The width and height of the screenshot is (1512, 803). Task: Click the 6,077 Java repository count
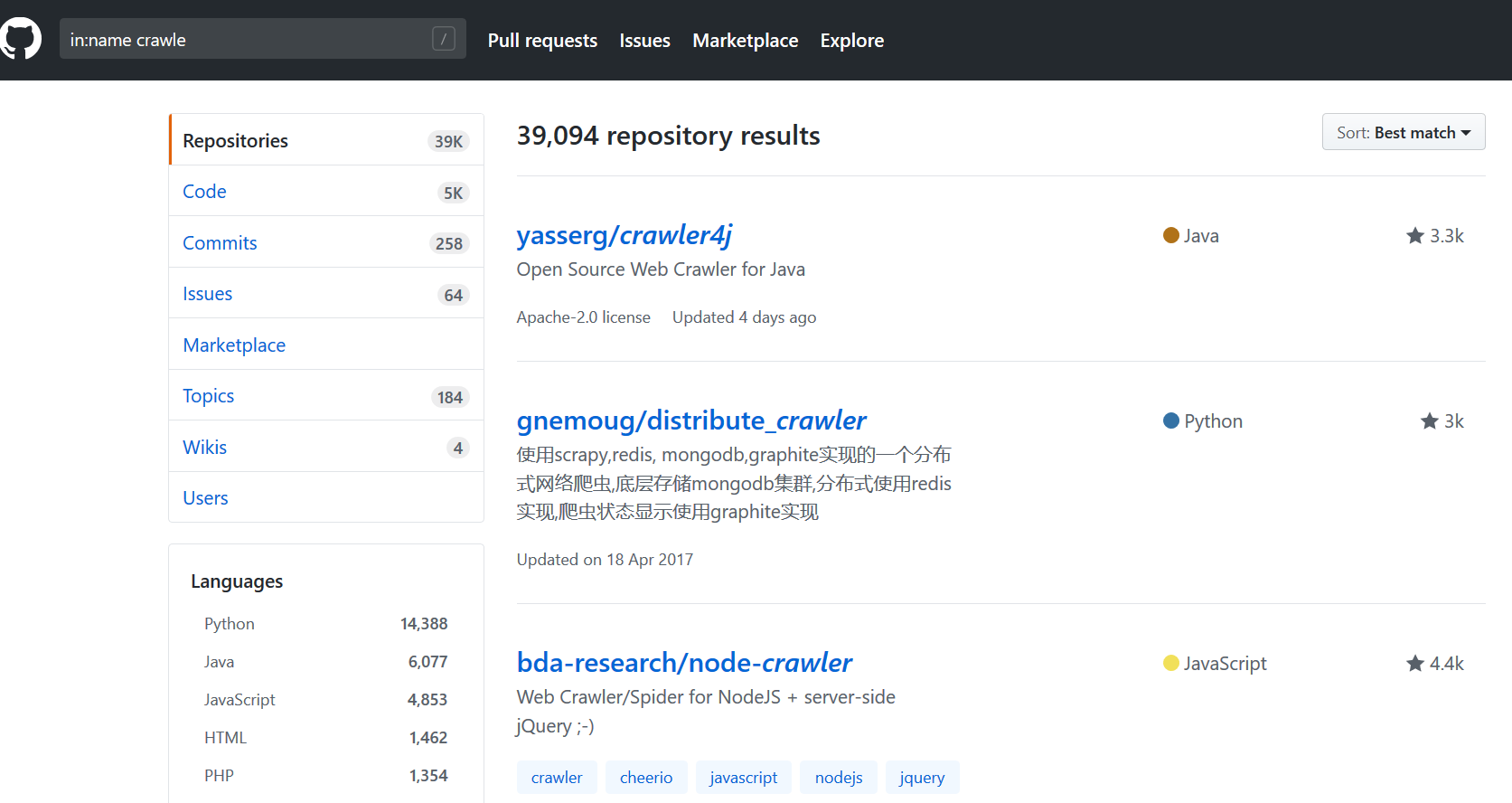click(427, 662)
